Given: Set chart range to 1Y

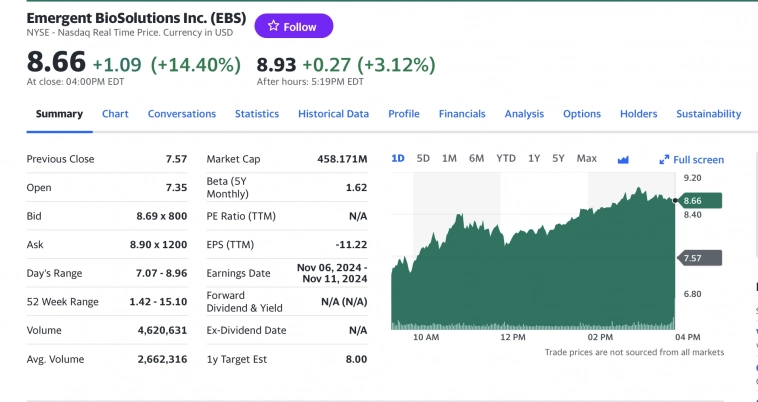Looking at the screenshot, I should coord(534,158).
